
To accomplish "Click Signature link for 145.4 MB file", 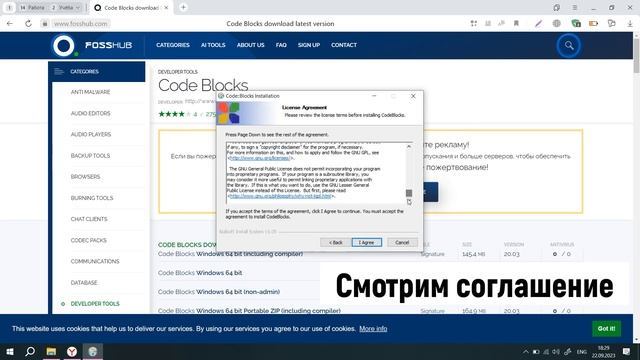I will (x=432, y=254).
